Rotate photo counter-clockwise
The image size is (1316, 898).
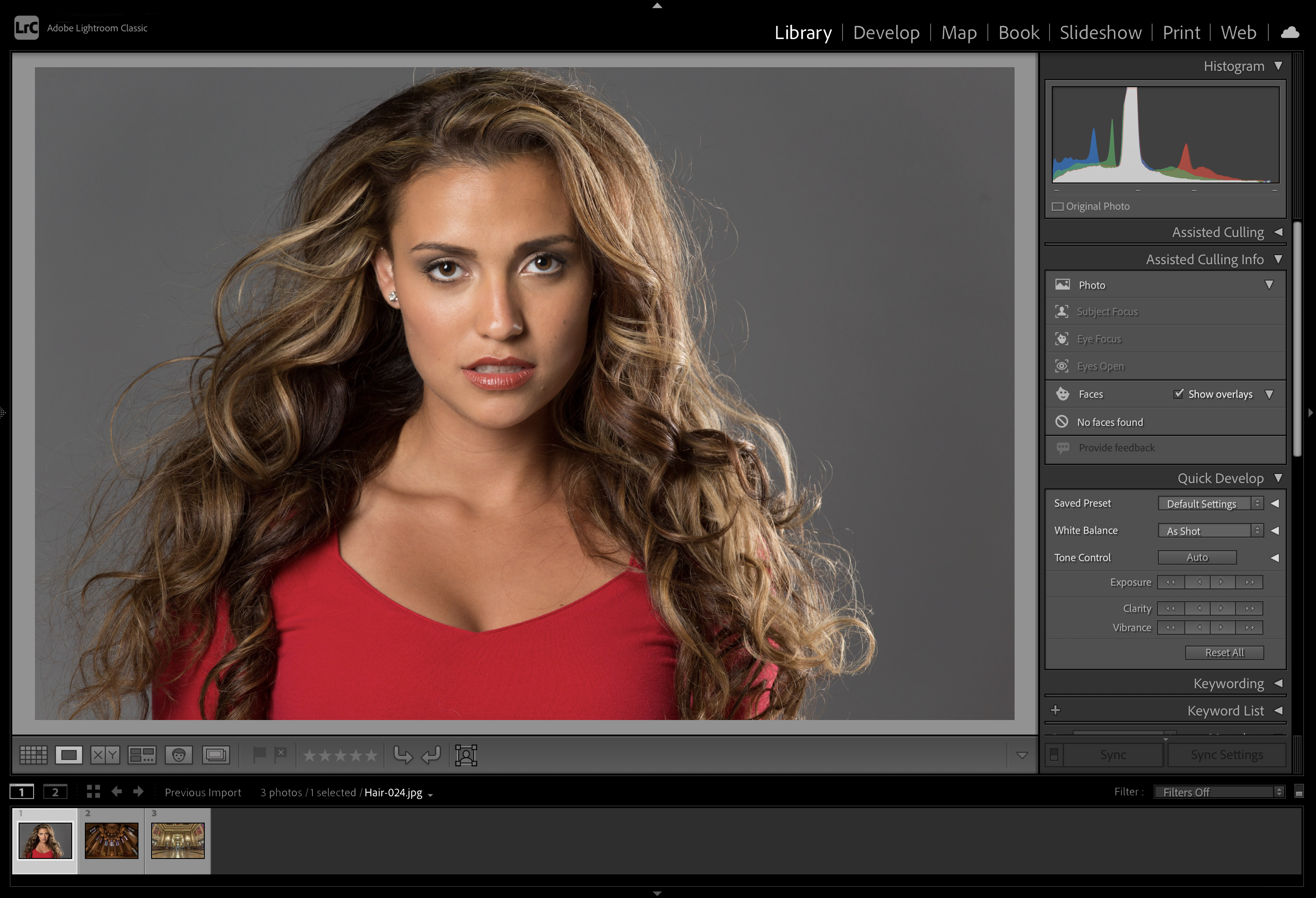coord(403,755)
